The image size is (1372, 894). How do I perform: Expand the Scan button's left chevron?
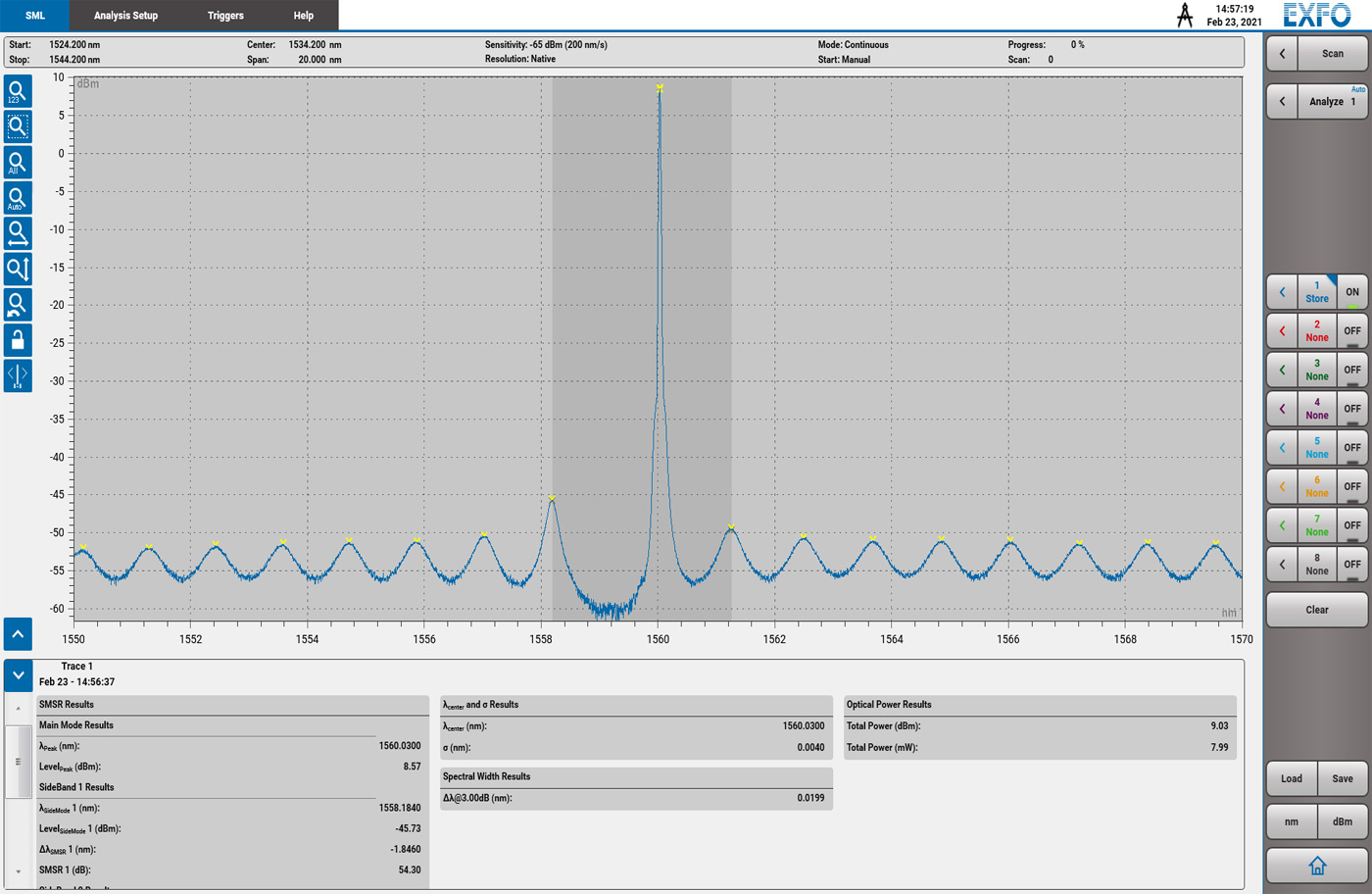pos(1282,54)
